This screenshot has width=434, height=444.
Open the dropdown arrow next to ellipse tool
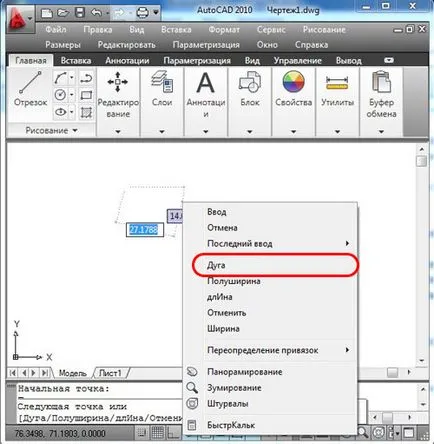click(72, 112)
